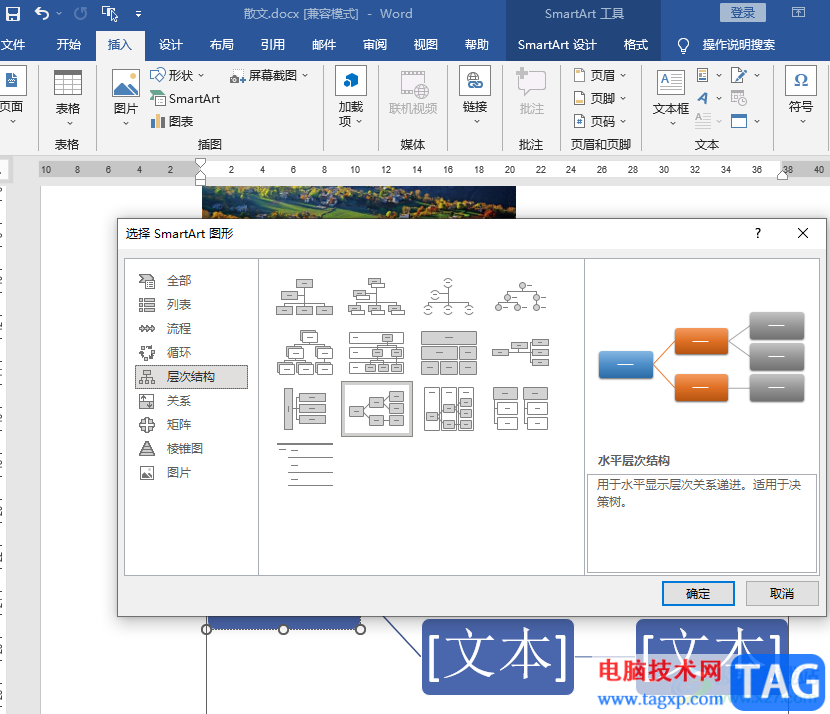
Task: Choose the horizontal labeled hierarchy layout
Action: [448, 409]
